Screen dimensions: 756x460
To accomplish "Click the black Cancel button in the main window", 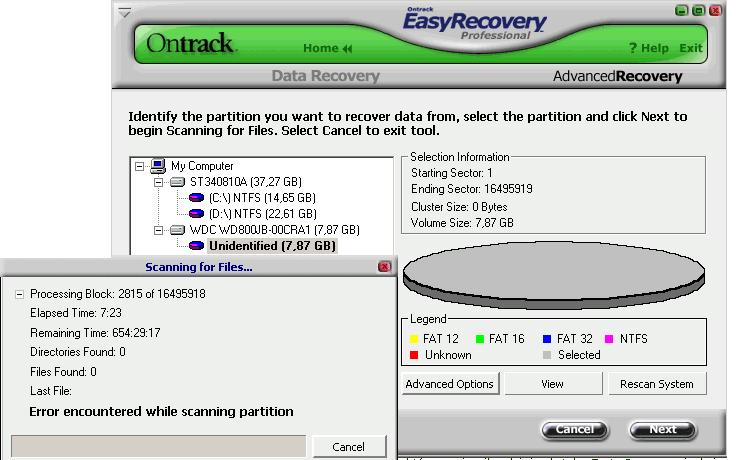I will 575,430.
